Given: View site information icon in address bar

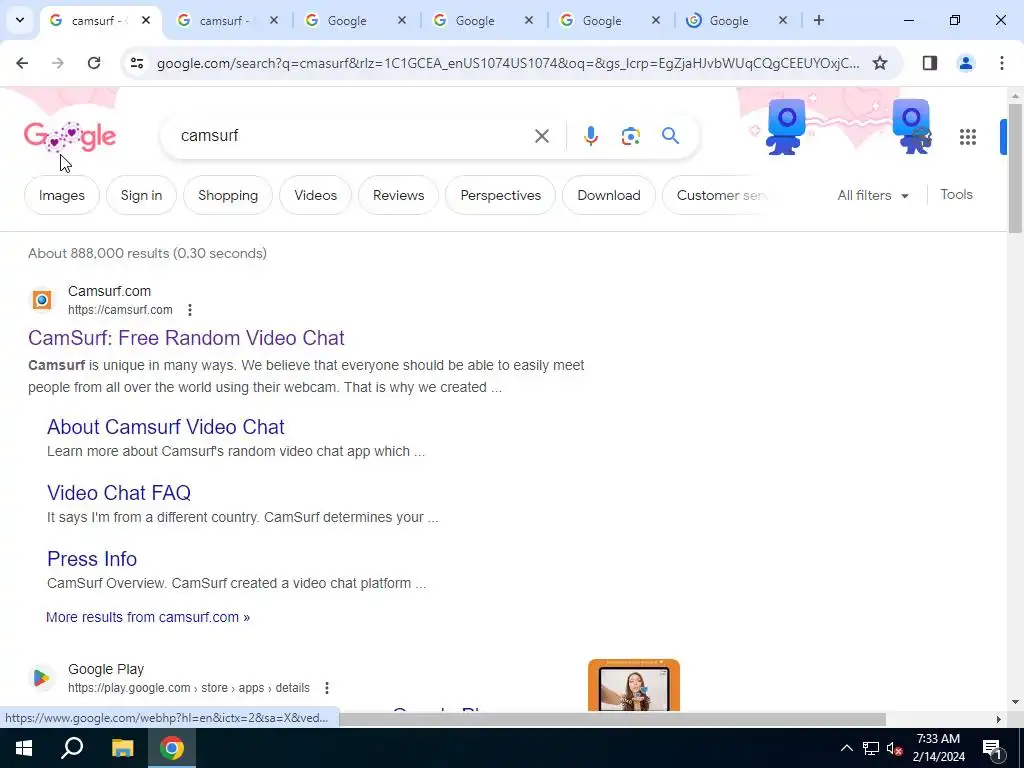Looking at the screenshot, I should 136,63.
